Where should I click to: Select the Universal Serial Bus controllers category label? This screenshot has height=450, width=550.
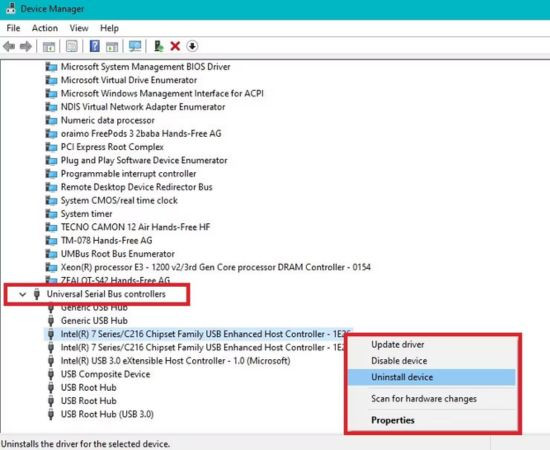(106, 294)
